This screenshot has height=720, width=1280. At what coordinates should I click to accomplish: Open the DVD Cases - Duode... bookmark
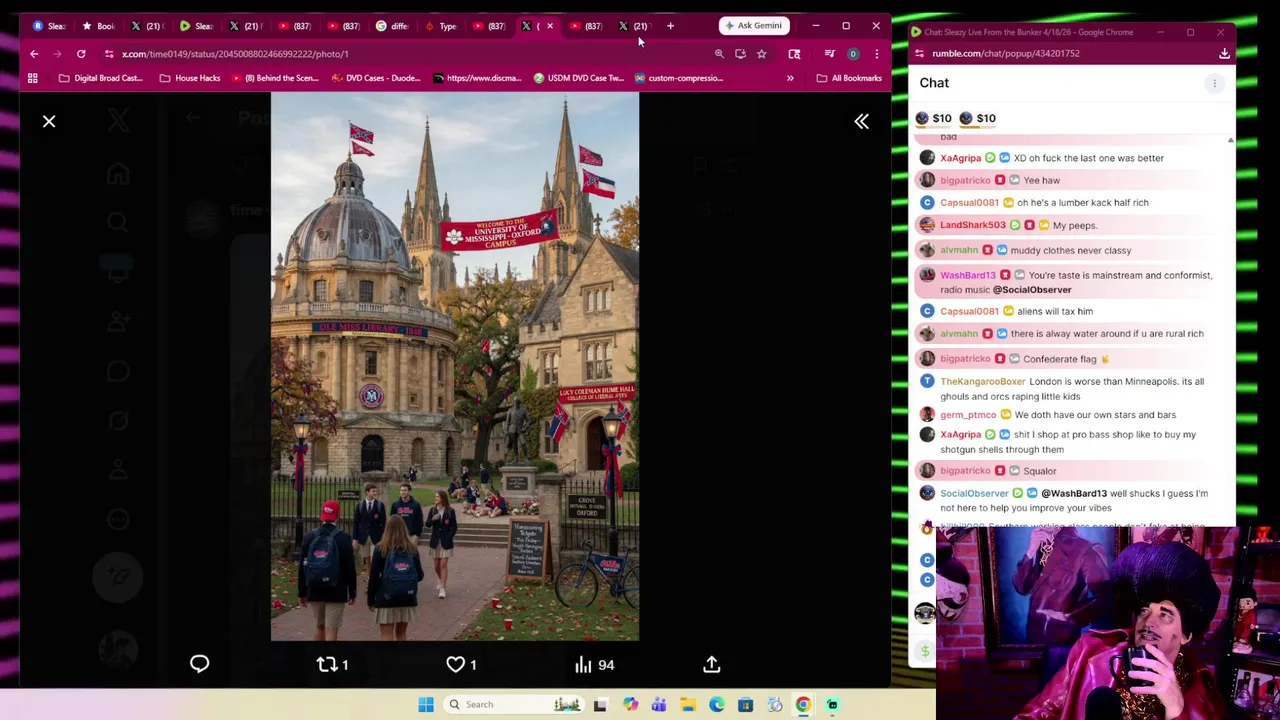[x=375, y=78]
